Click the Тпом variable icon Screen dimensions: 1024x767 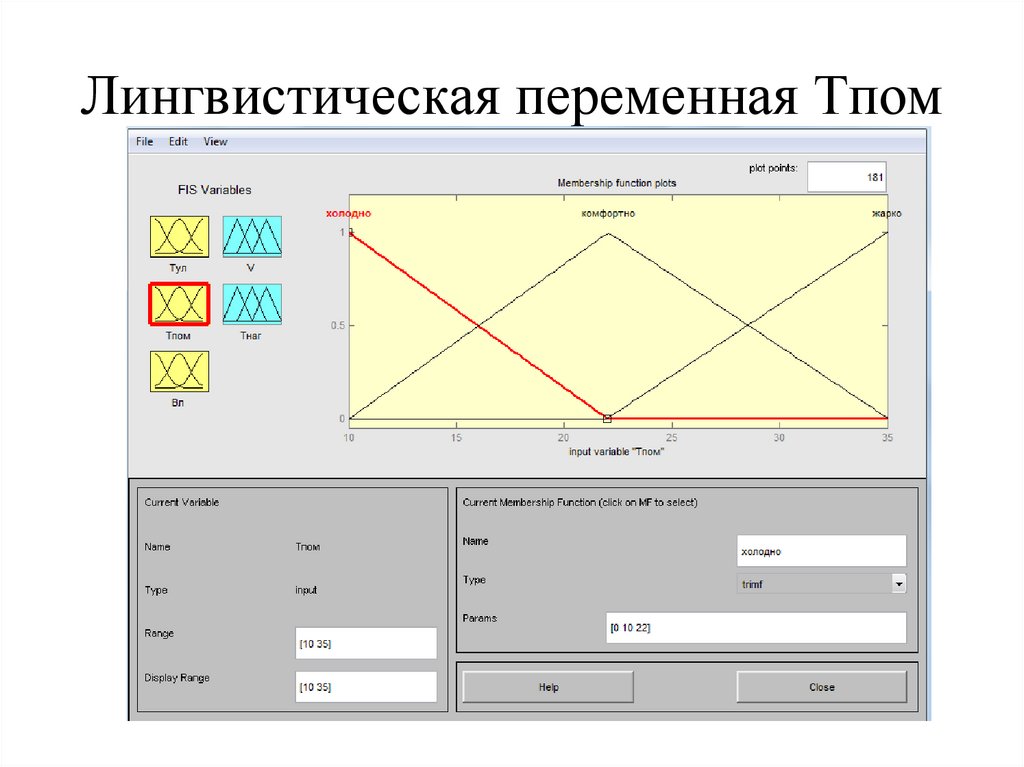(179, 304)
